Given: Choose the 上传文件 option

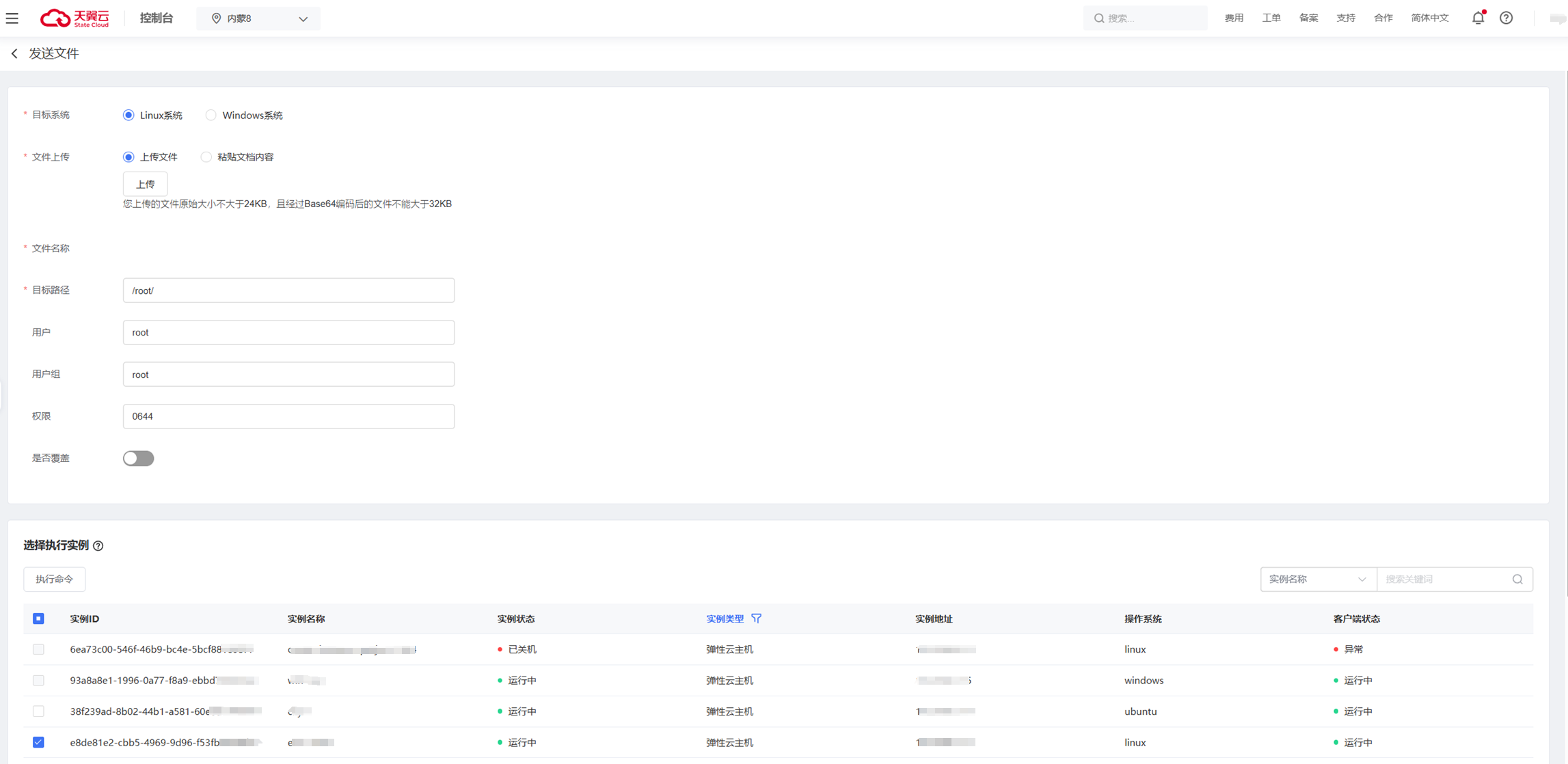Looking at the screenshot, I should click(129, 157).
